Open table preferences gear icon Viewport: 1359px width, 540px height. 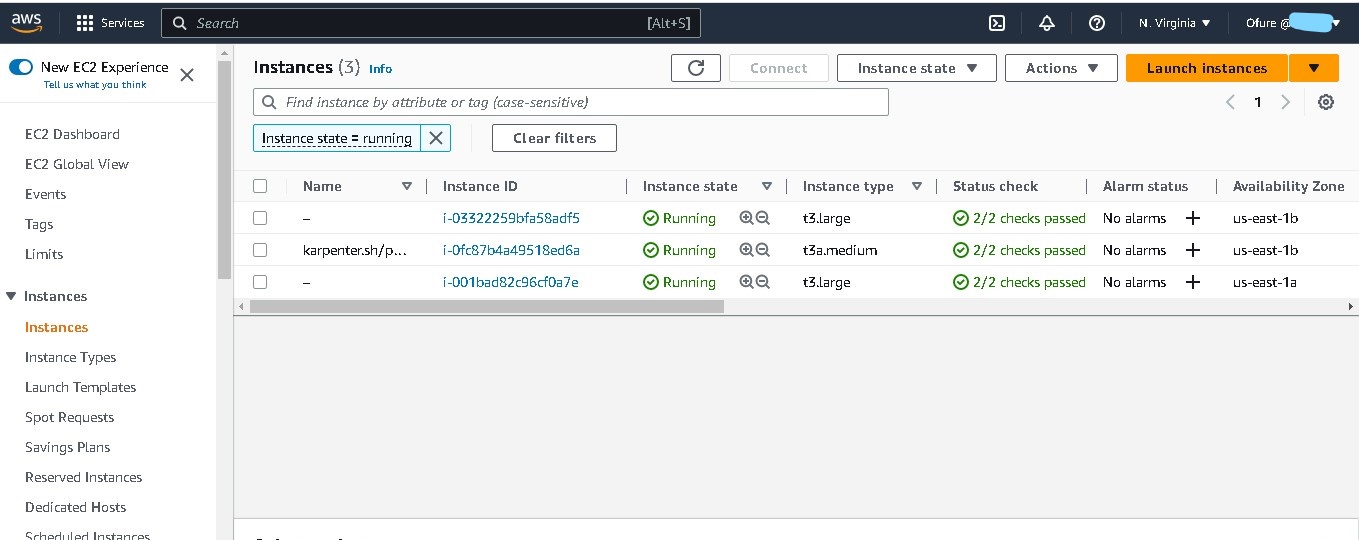tap(1326, 102)
